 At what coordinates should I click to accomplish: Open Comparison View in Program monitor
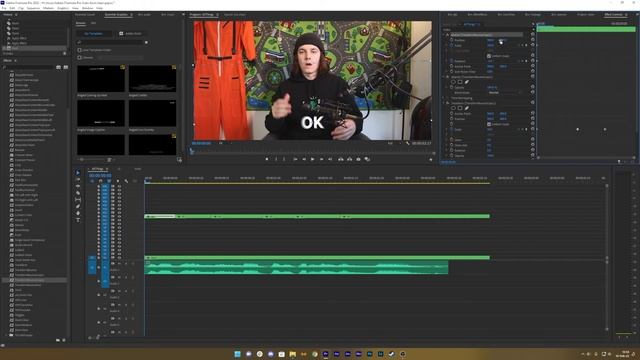367,159
